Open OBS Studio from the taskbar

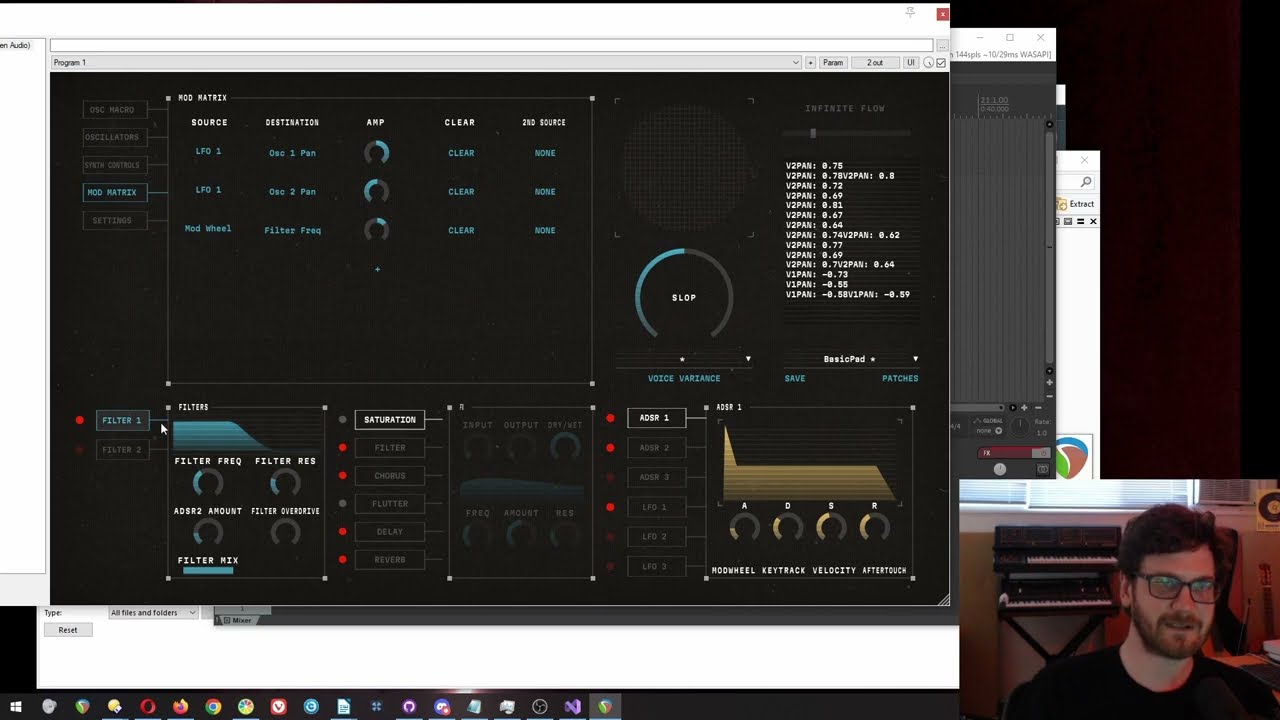pos(540,707)
